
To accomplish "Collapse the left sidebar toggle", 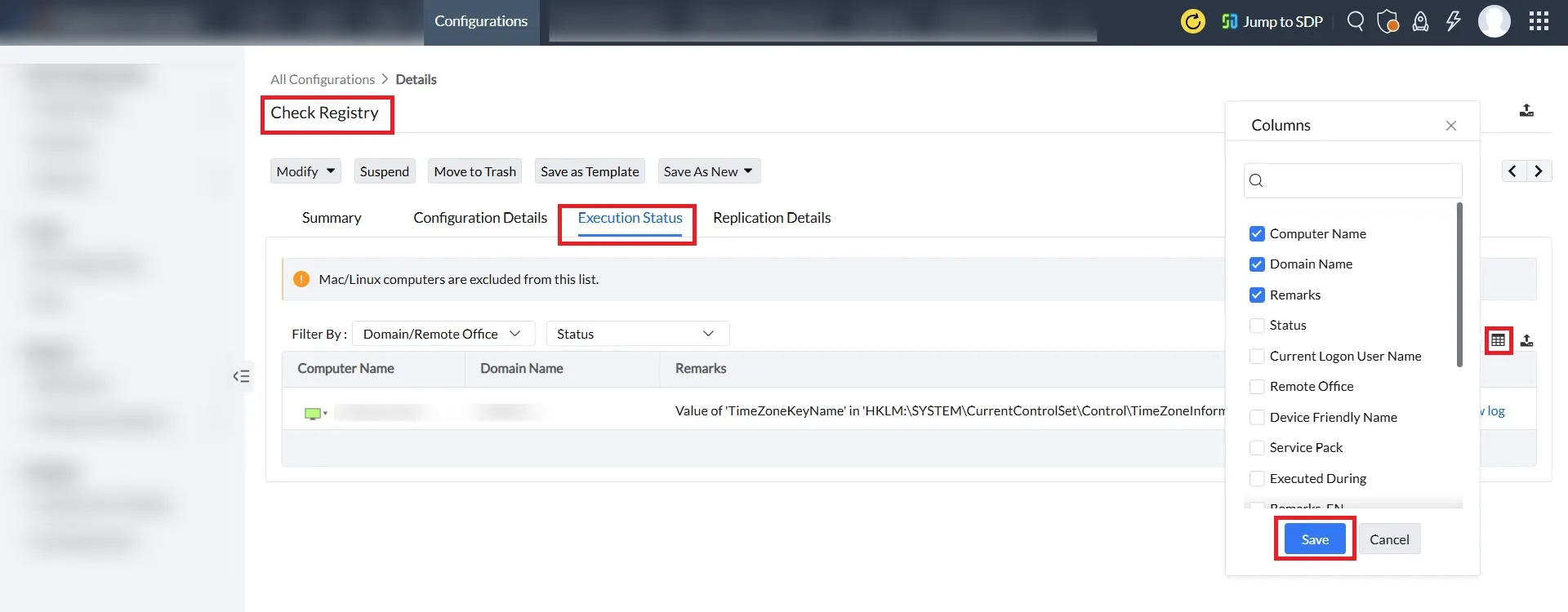I will 241,376.
